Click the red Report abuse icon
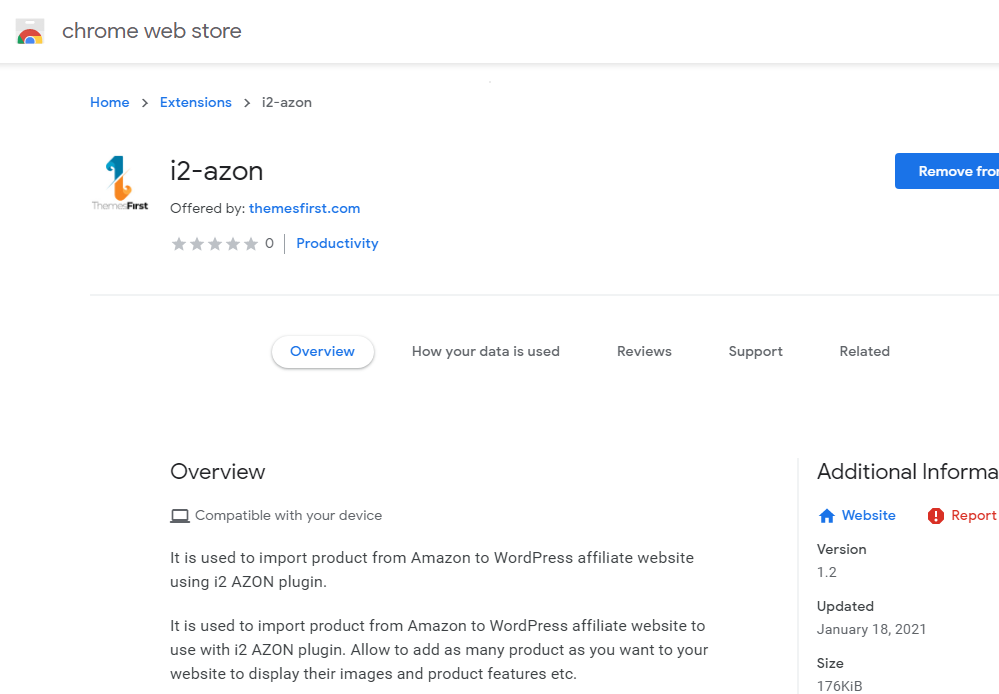 click(x=936, y=516)
